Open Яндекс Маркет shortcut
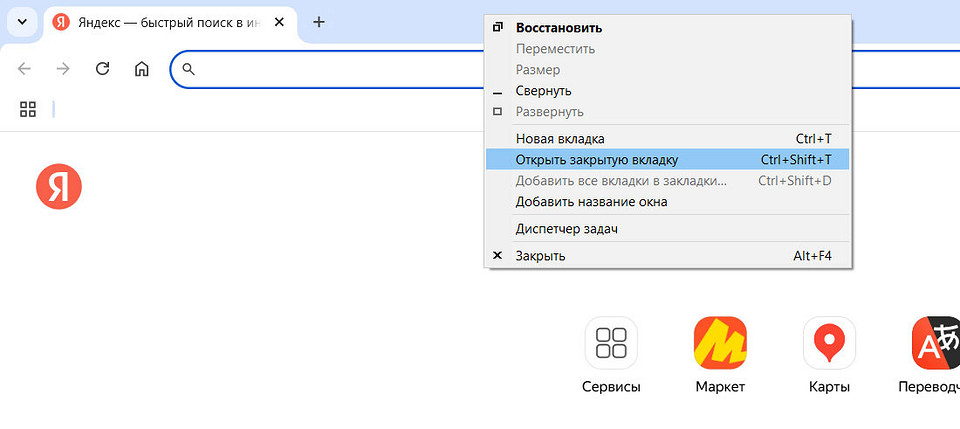Viewport: 960px width, 429px height. point(720,344)
